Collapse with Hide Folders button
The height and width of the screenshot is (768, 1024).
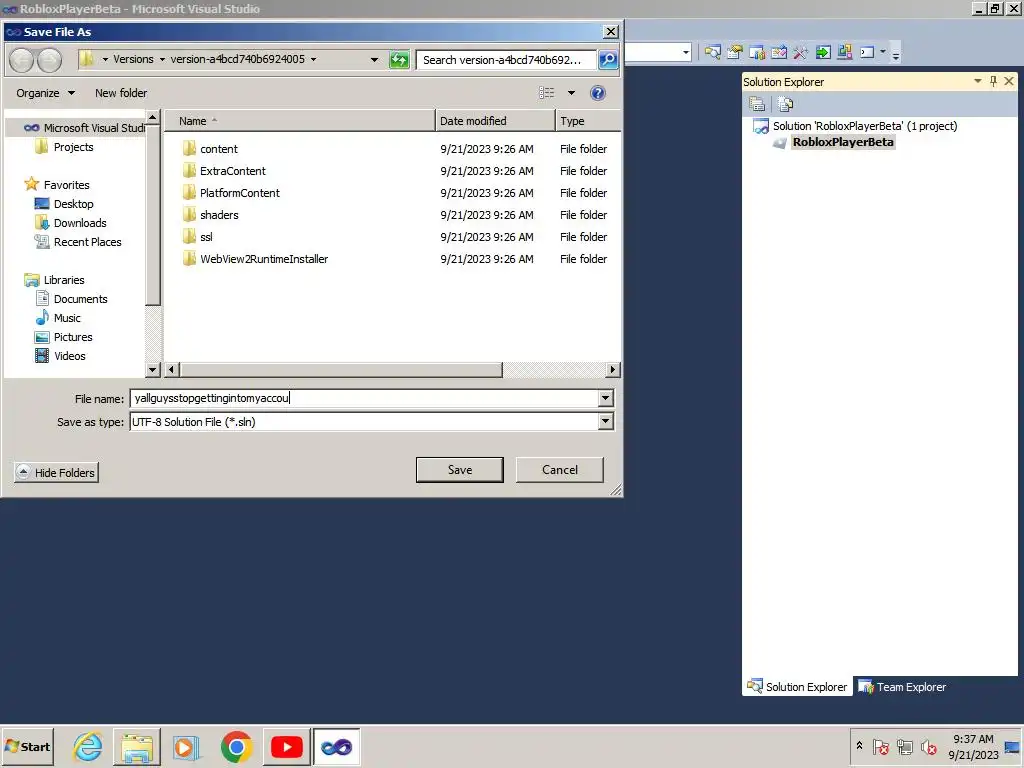(x=56, y=473)
